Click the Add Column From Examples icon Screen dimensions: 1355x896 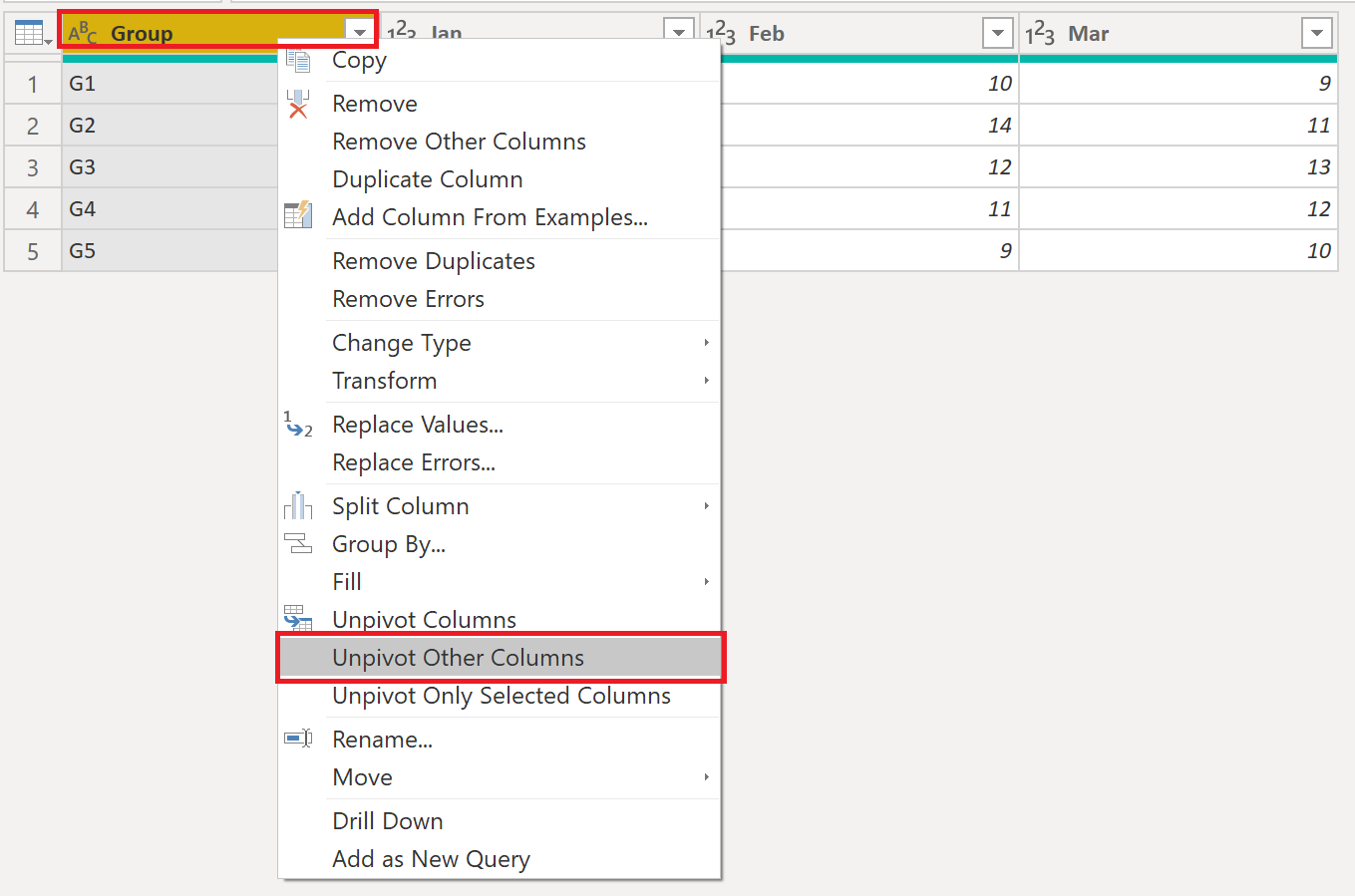pyautogui.click(x=298, y=216)
